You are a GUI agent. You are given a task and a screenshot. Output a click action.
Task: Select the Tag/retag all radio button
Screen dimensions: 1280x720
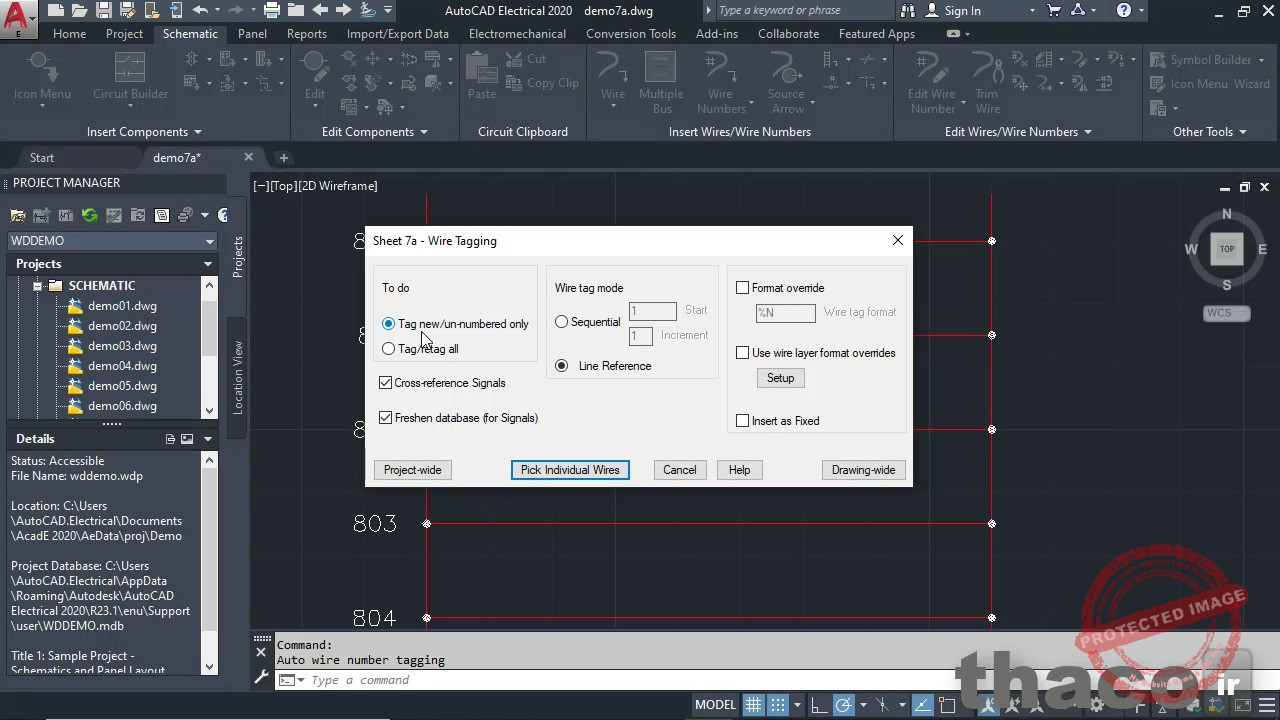[x=389, y=349]
